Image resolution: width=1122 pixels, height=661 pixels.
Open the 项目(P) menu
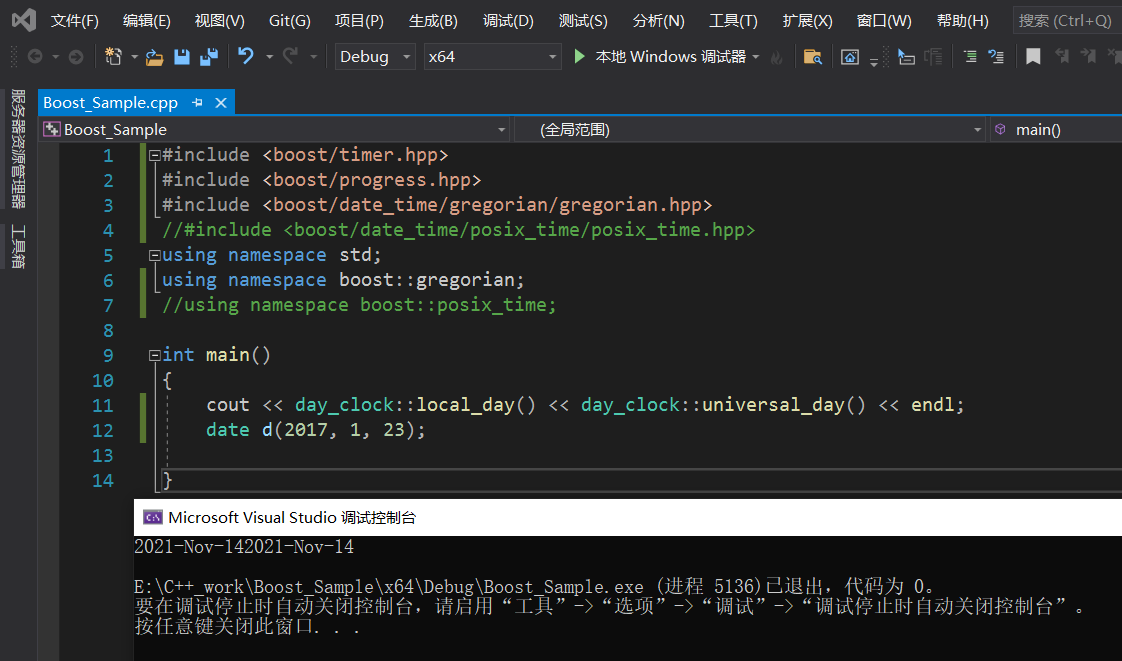[x=359, y=21]
